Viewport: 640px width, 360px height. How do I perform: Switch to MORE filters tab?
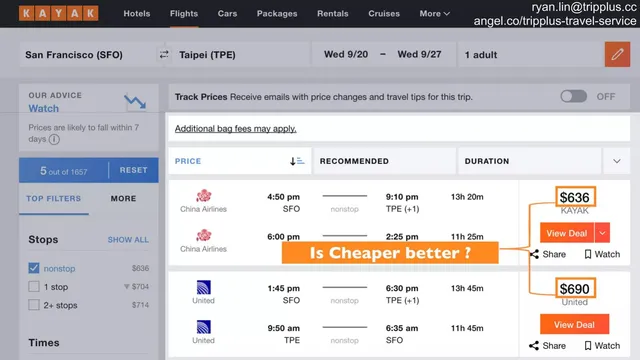[123, 199]
